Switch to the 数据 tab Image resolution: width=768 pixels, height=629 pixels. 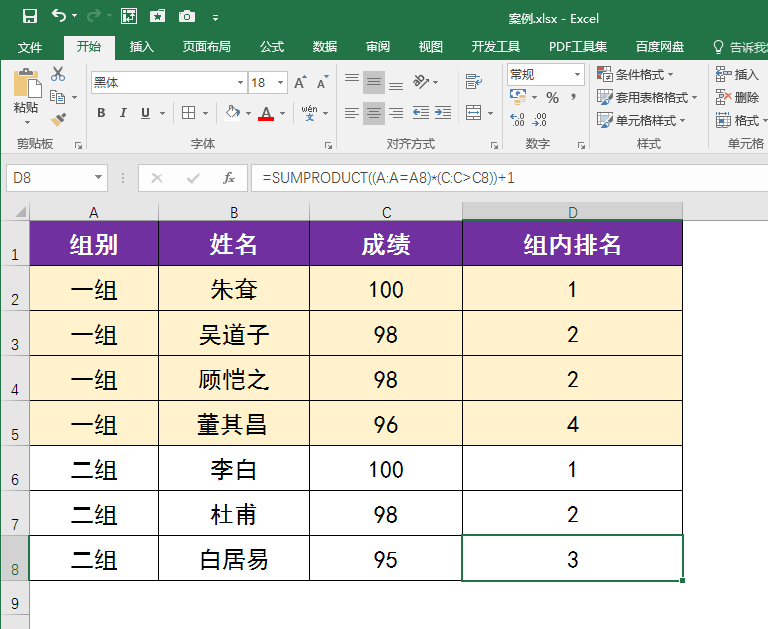pyautogui.click(x=325, y=47)
